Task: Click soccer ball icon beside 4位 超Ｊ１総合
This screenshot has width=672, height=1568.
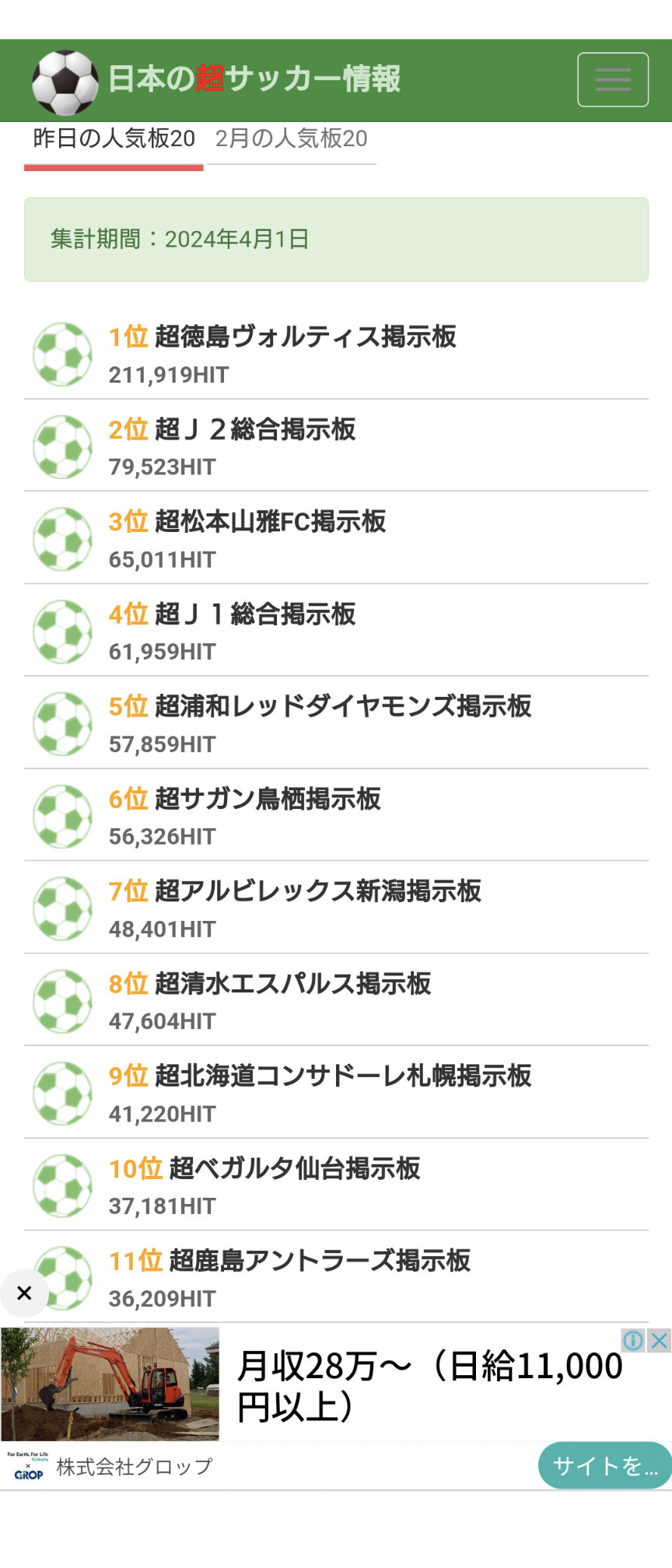Action: pyautogui.click(x=62, y=632)
